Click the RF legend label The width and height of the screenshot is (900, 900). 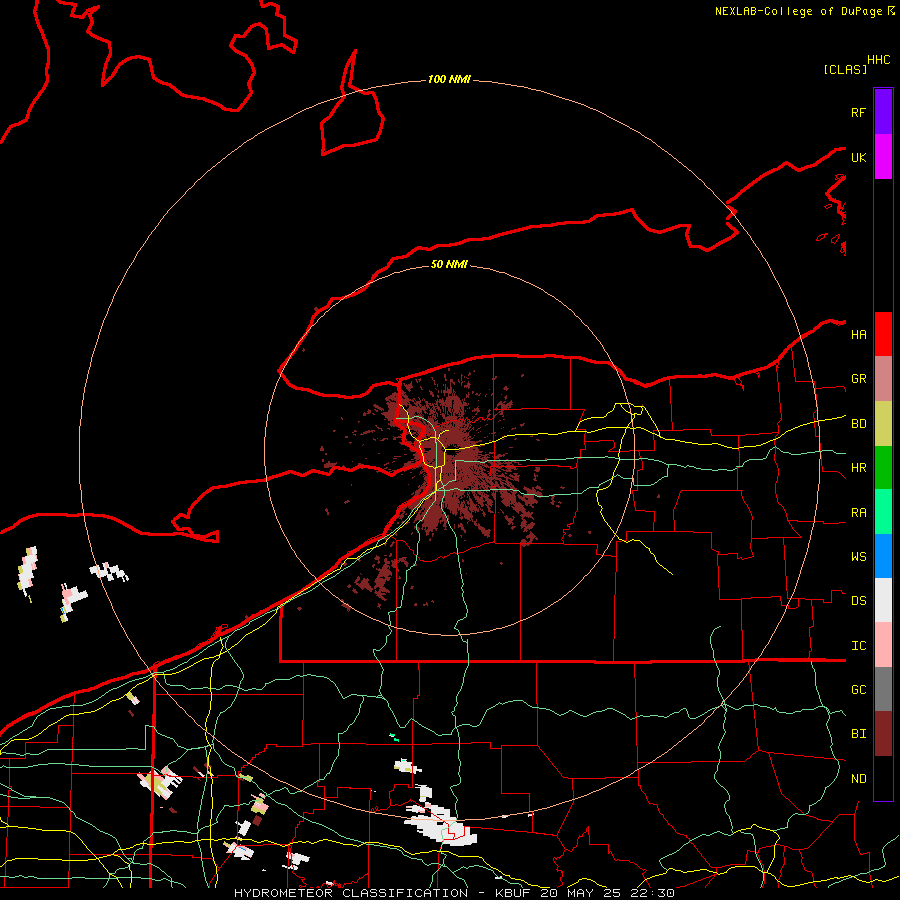pos(858,112)
